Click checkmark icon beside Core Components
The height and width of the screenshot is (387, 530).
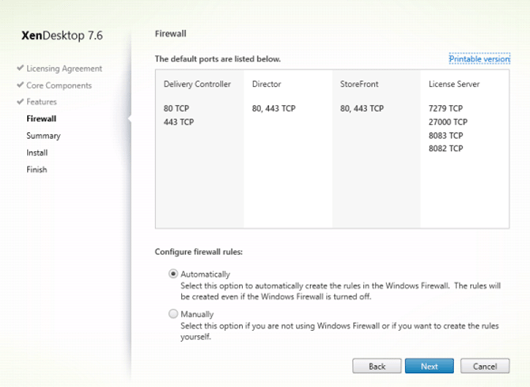coord(20,84)
